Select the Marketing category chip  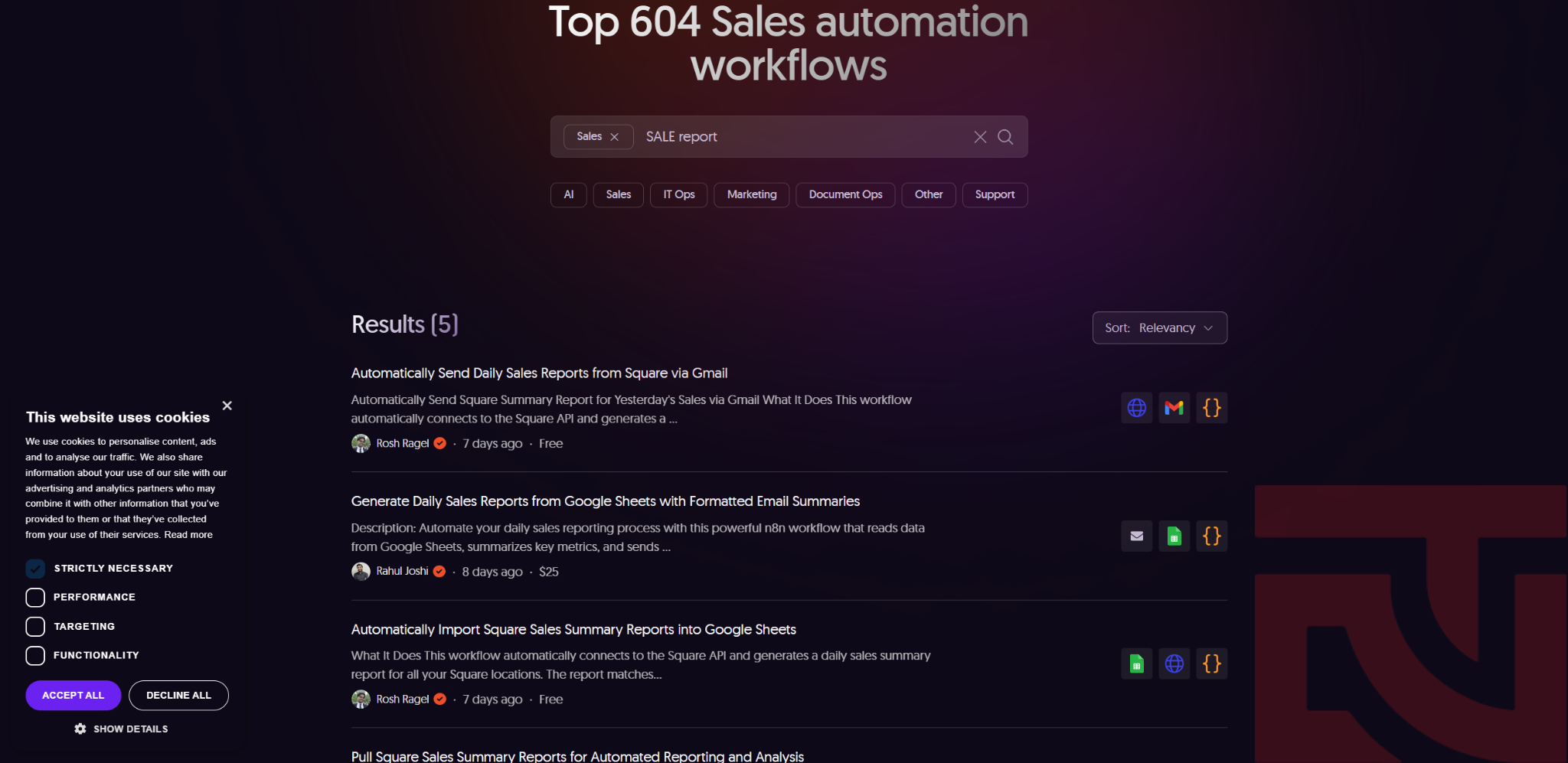752,194
